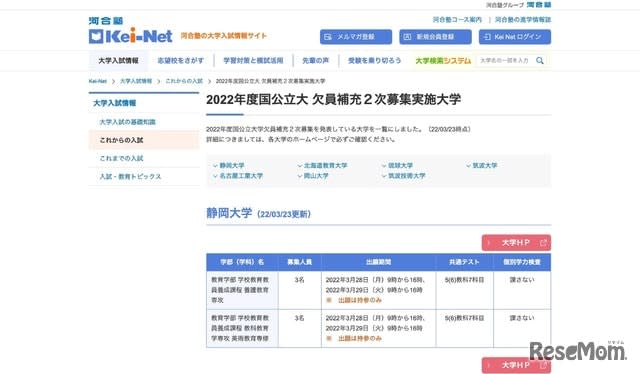Screen dimensions: 640x374
Task: Click the magnifier search icon
Action: point(540,60)
